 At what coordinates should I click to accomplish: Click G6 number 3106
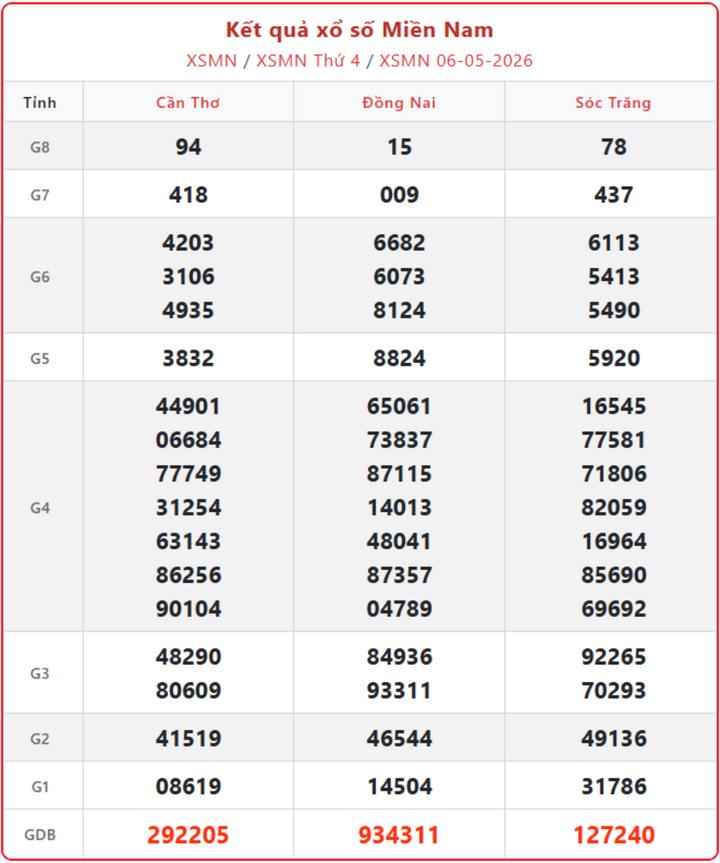188,276
